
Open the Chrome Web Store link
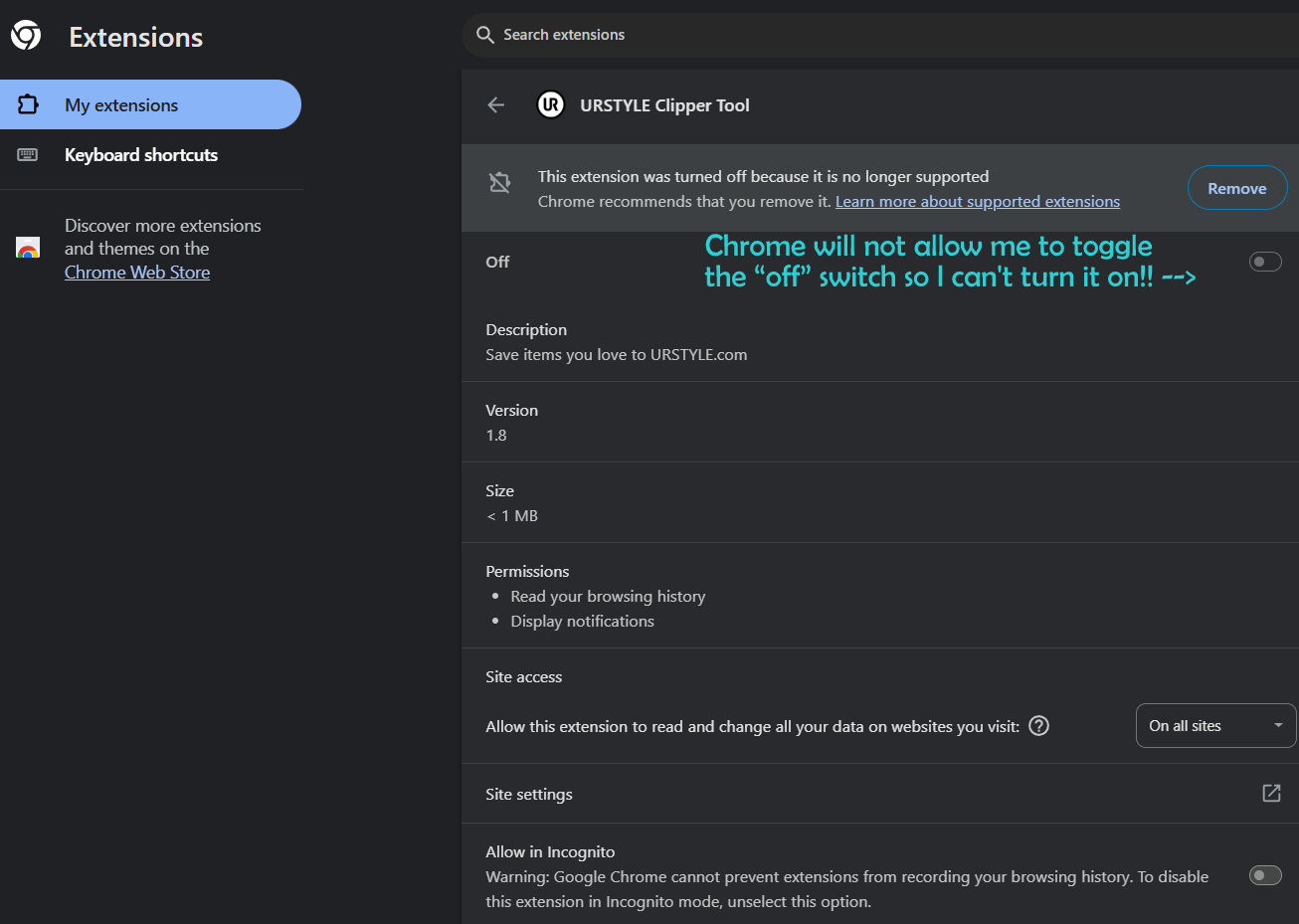(137, 273)
